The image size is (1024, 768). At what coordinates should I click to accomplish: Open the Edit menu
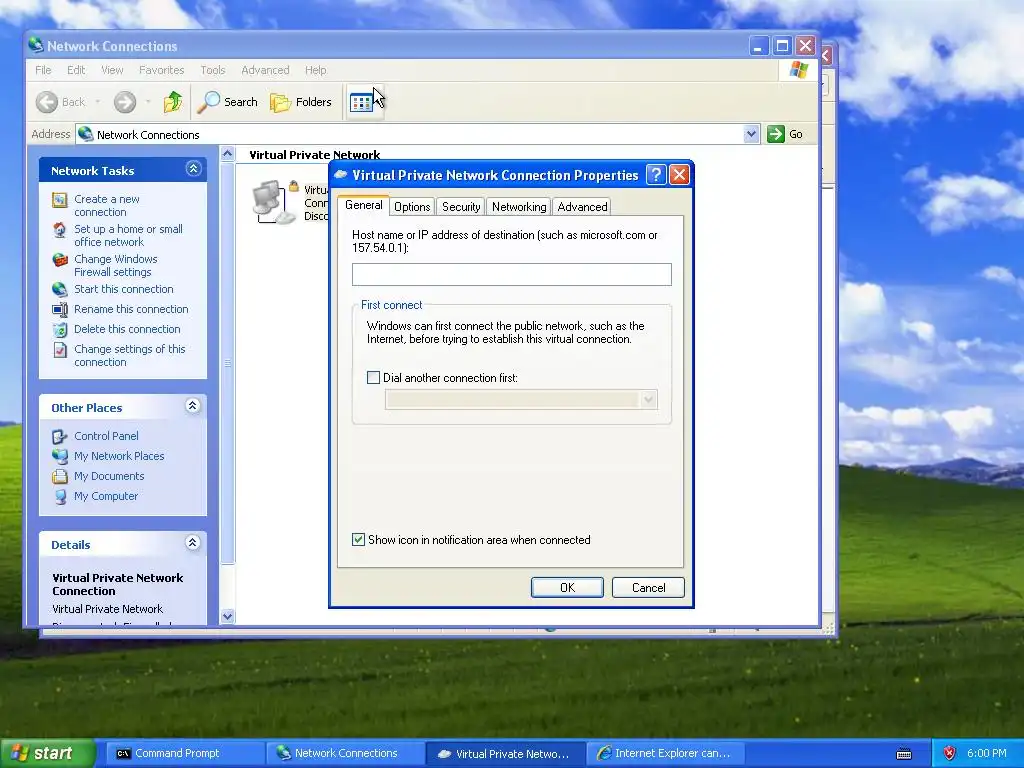(x=76, y=70)
